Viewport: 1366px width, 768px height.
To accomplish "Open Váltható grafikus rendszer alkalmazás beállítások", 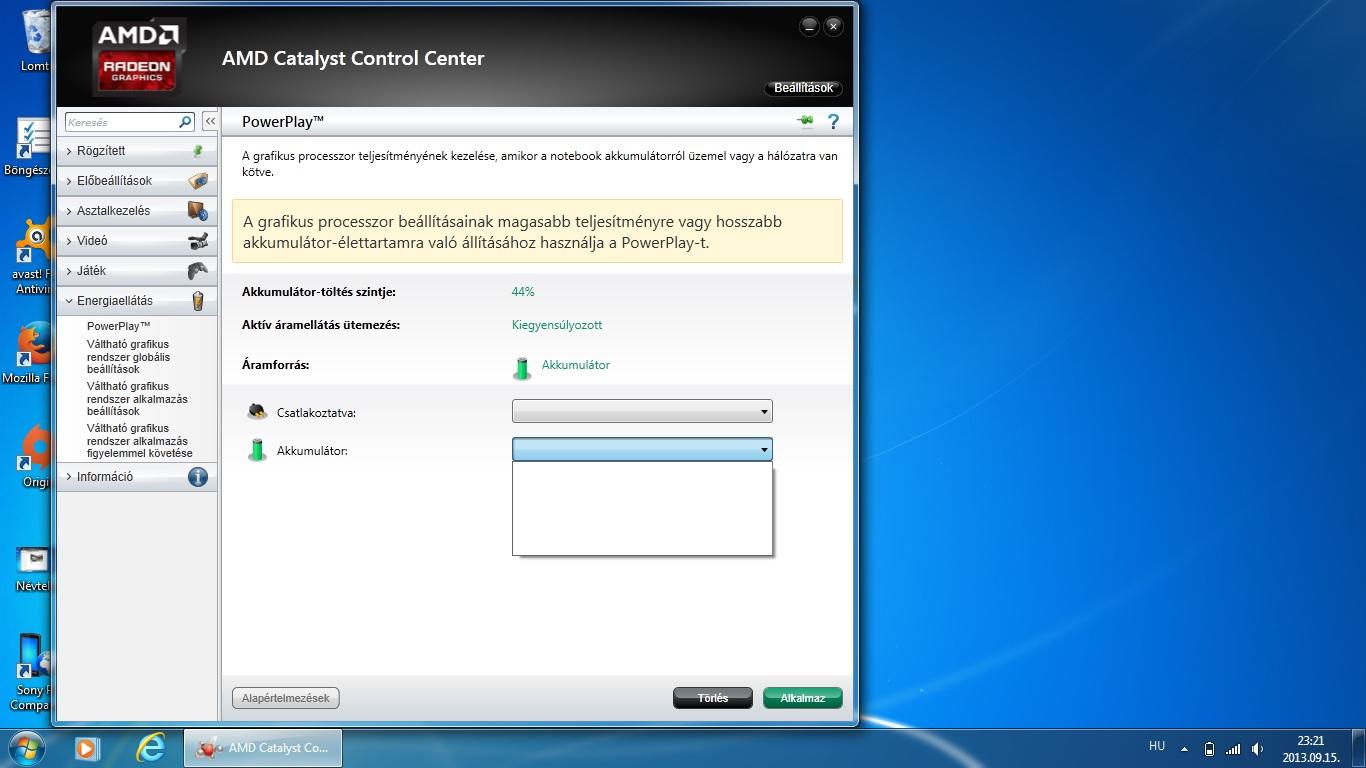I will click(x=137, y=399).
